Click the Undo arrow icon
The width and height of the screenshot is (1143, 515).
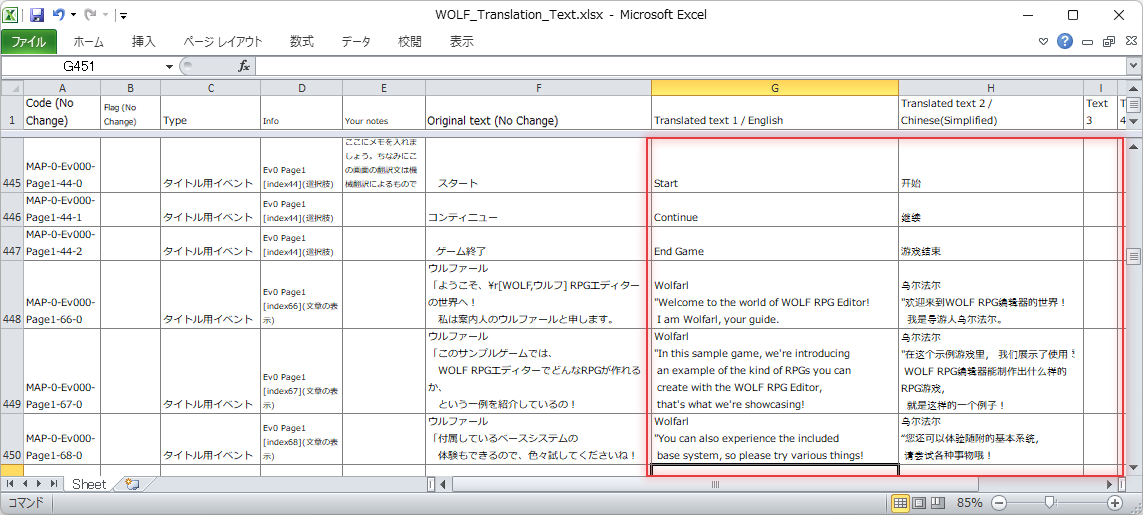[x=59, y=15]
